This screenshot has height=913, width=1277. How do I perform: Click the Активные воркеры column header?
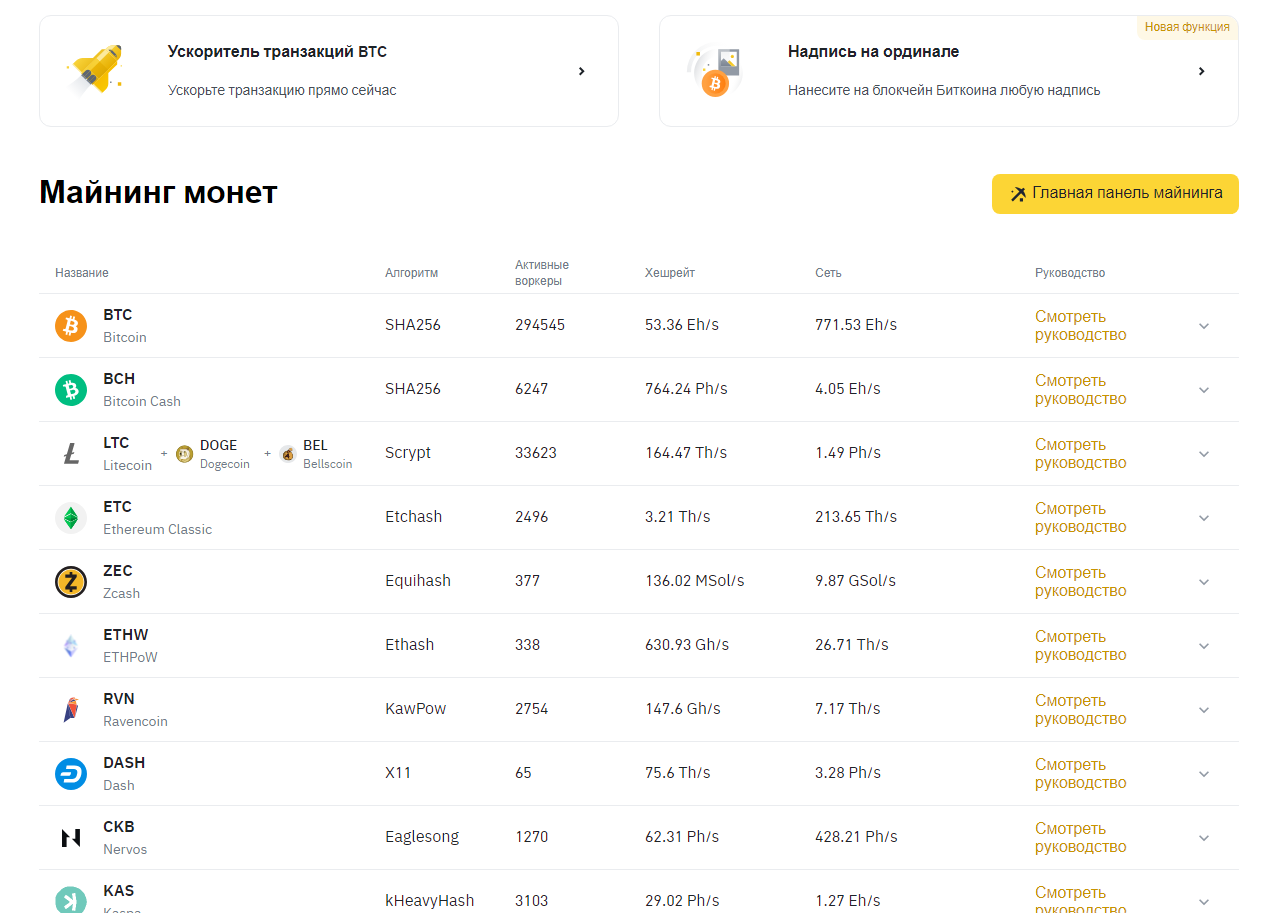pos(542,273)
